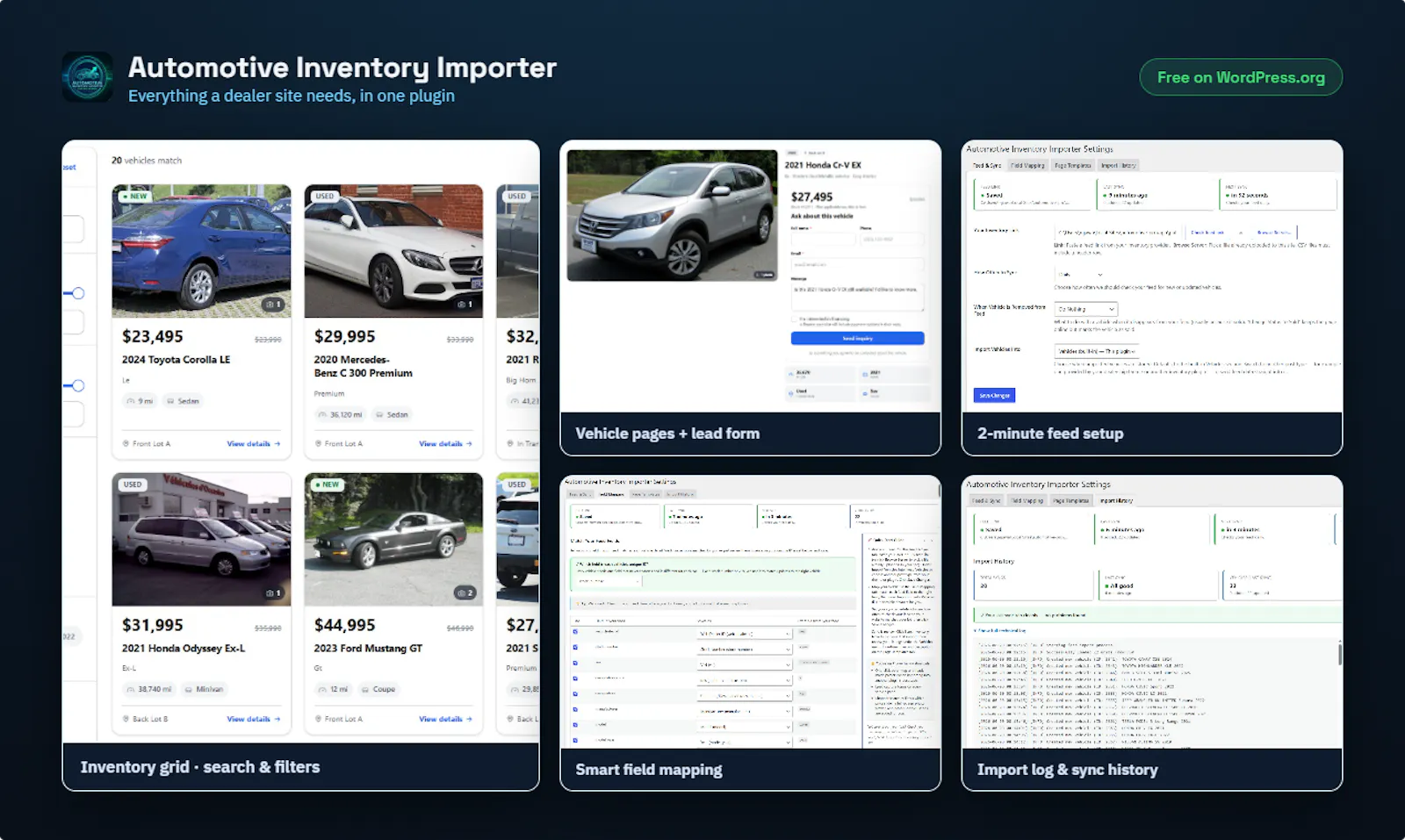The width and height of the screenshot is (1405, 840).
Task: Click the Coupe body type chip
Action: coord(378,689)
